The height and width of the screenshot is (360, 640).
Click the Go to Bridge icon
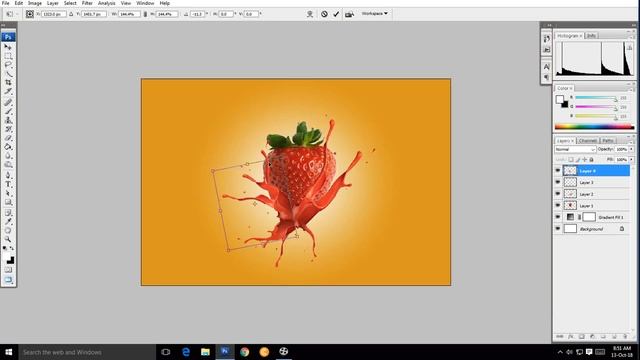pos(349,14)
